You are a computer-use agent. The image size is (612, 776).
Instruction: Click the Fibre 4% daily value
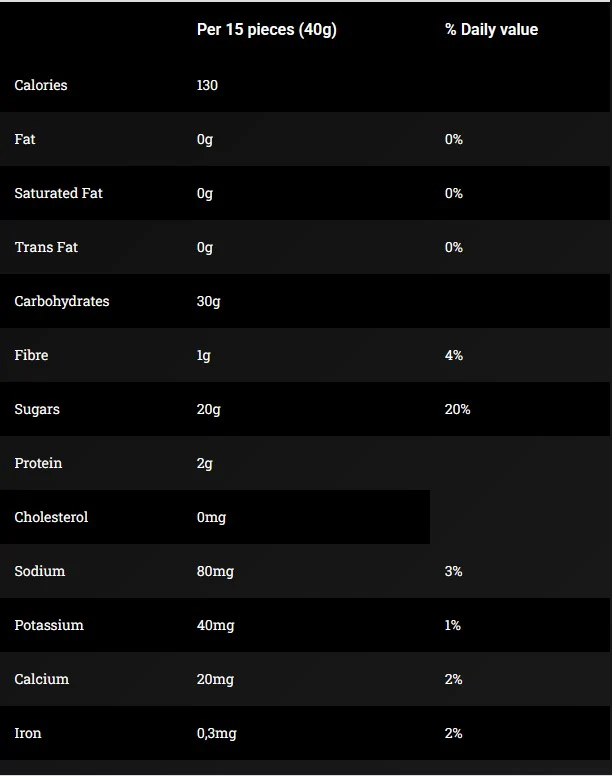[x=454, y=355]
